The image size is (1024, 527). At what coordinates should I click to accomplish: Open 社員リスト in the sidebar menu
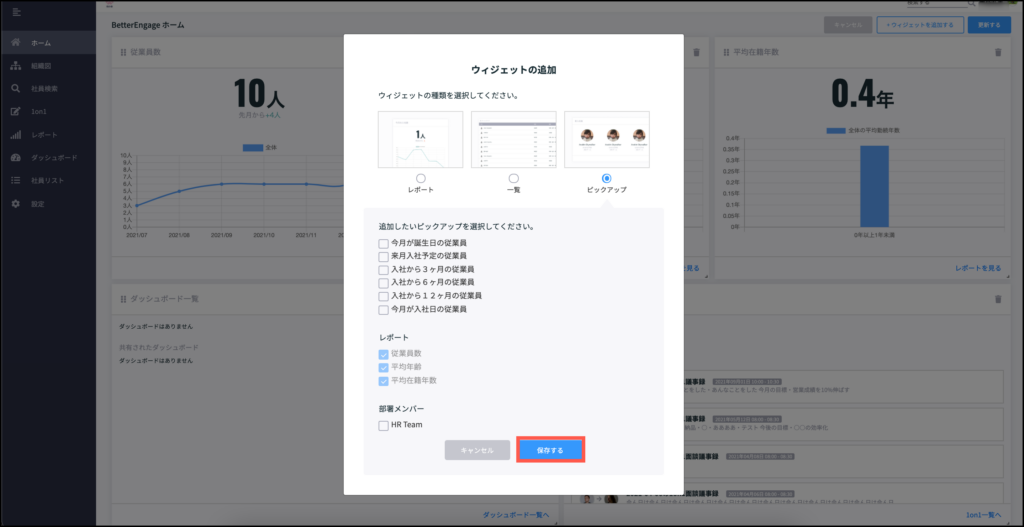pyautogui.click(x=48, y=180)
